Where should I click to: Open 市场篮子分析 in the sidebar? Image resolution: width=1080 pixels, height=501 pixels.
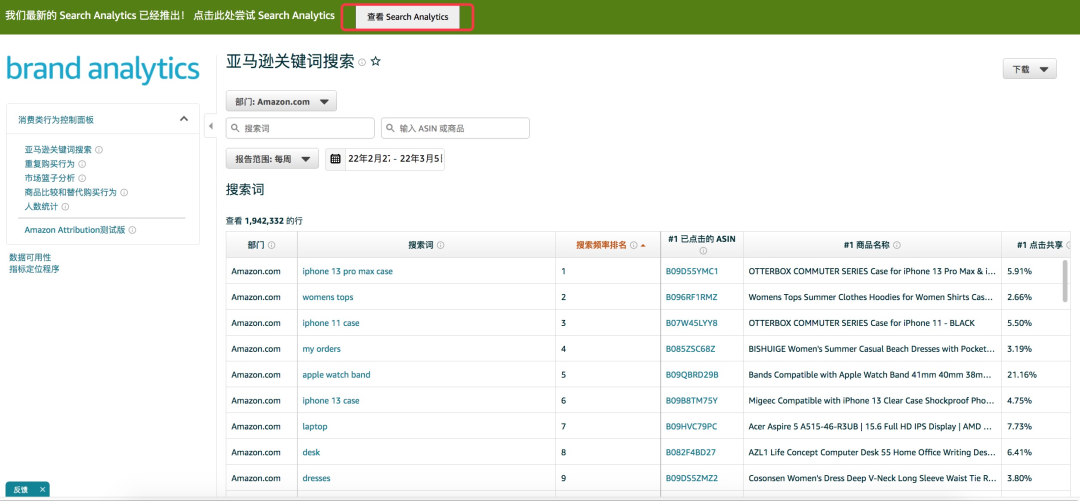pyautogui.click(x=50, y=178)
